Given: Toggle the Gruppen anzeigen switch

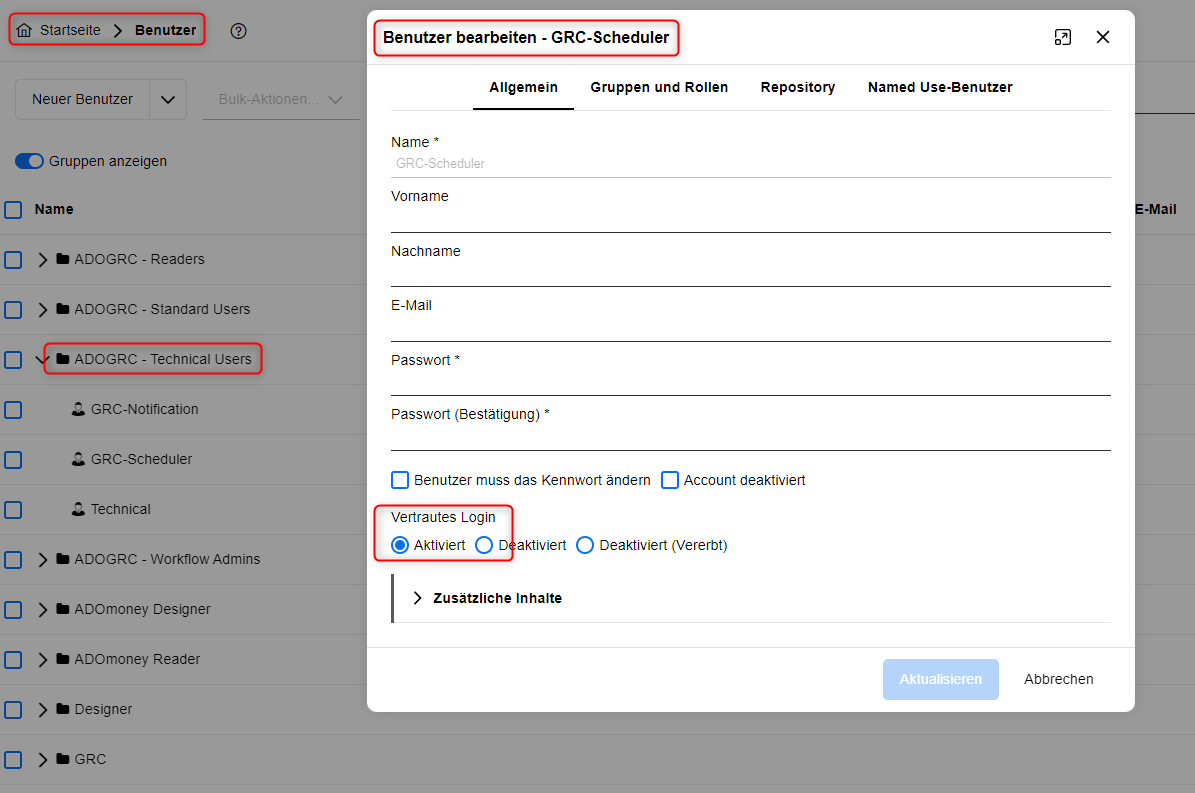Looking at the screenshot, I should point(29,161).
